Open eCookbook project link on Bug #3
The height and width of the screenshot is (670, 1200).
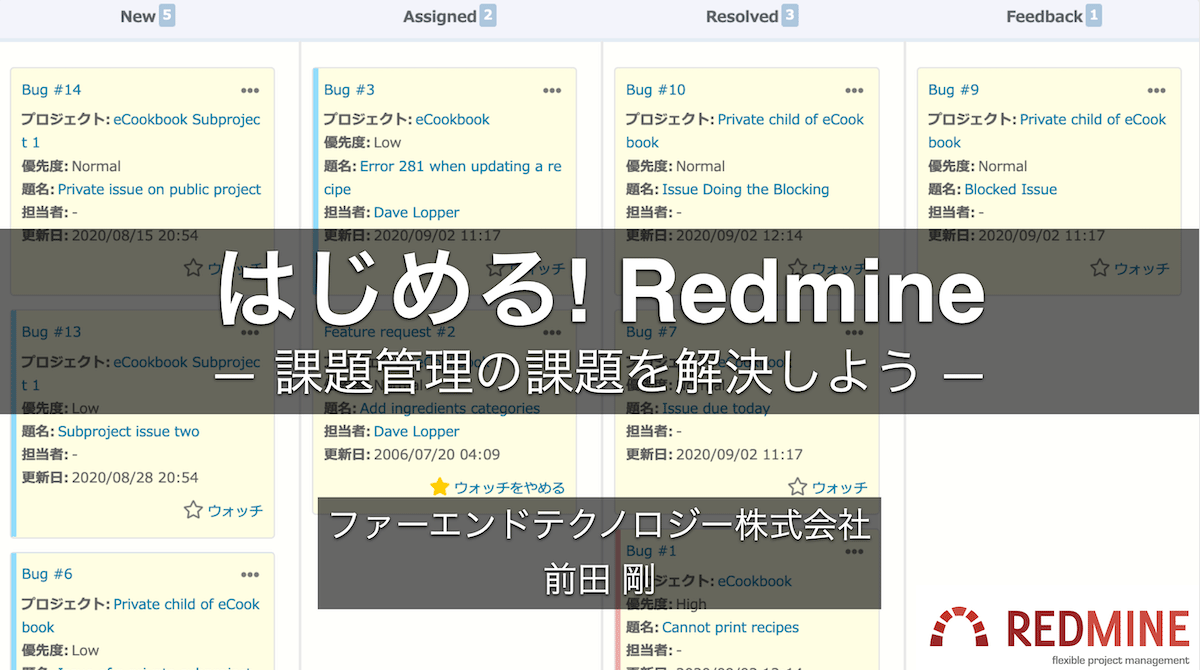coord(452,119)
